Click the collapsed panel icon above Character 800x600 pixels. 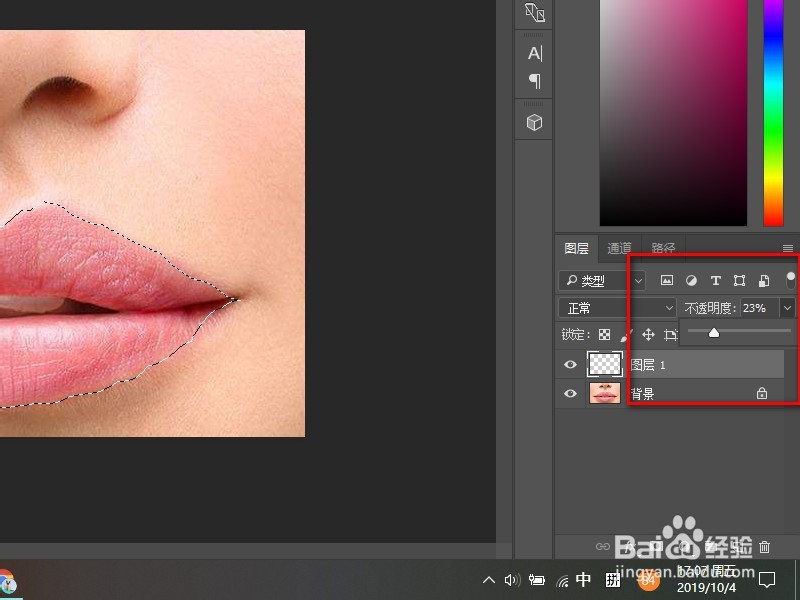tap(535, 12)
